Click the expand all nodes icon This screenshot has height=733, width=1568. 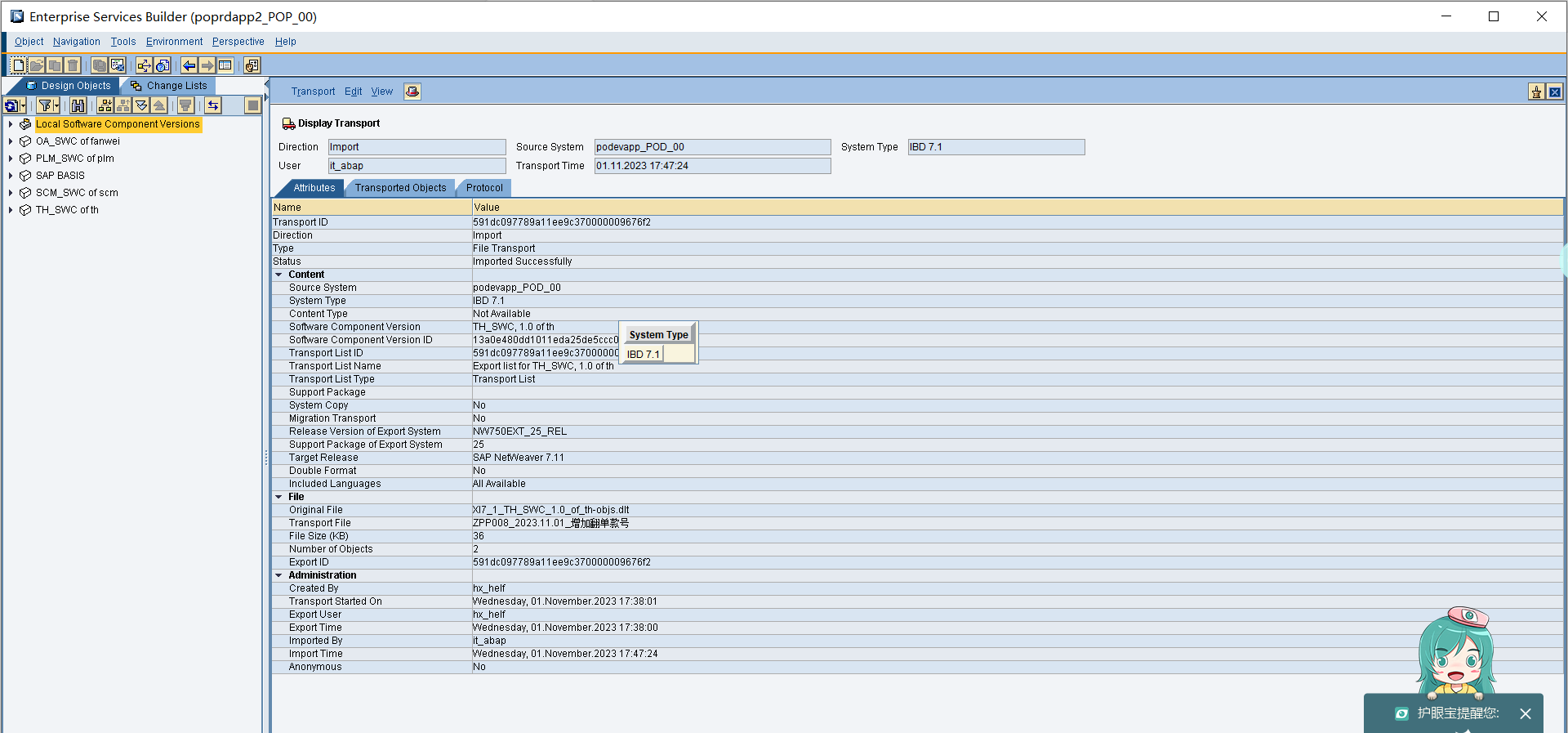click(x=141, y=105)
